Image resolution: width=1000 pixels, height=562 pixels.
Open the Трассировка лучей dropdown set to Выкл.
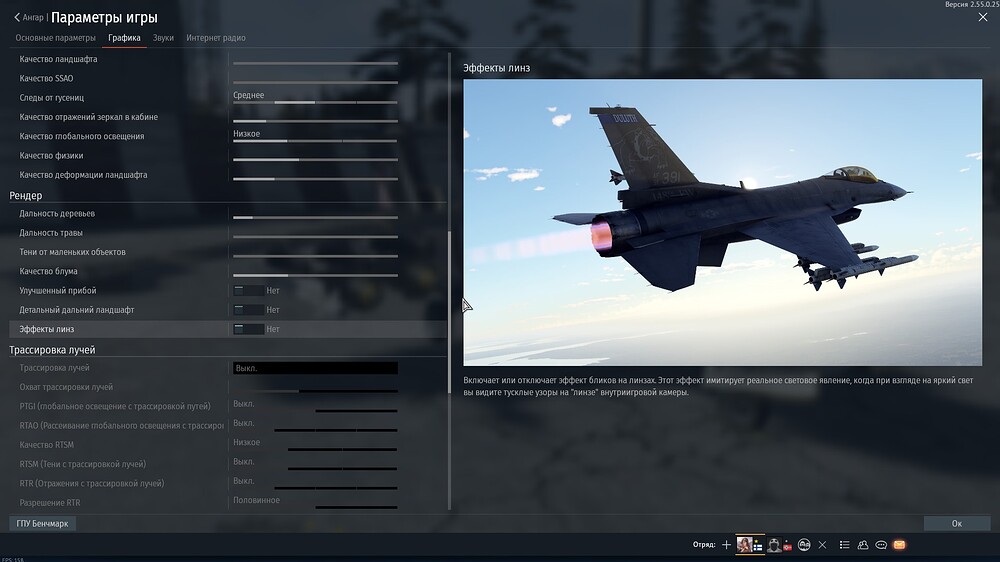click(x=315, y=368)
